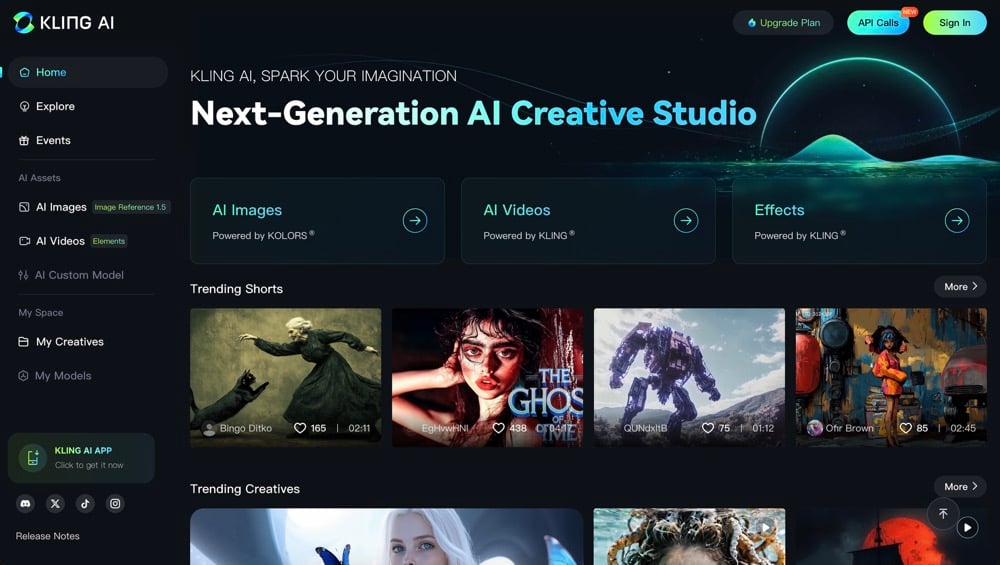Screen dimensions: 1000x565
Task: Click the flame icon in Upgrade Plan
Action: pyautogui.click(x=752, y=23)
